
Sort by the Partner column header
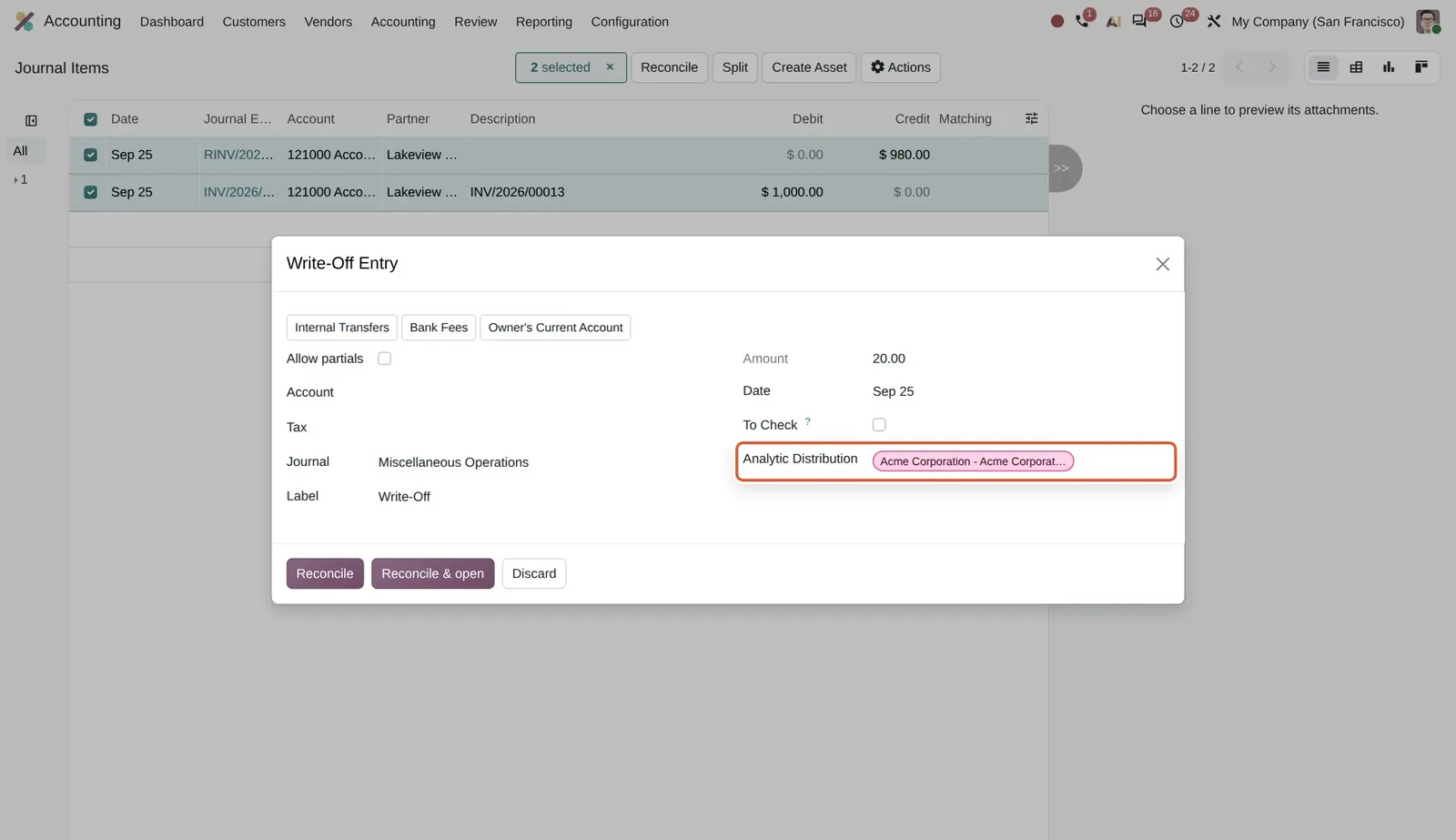[408, 119]
